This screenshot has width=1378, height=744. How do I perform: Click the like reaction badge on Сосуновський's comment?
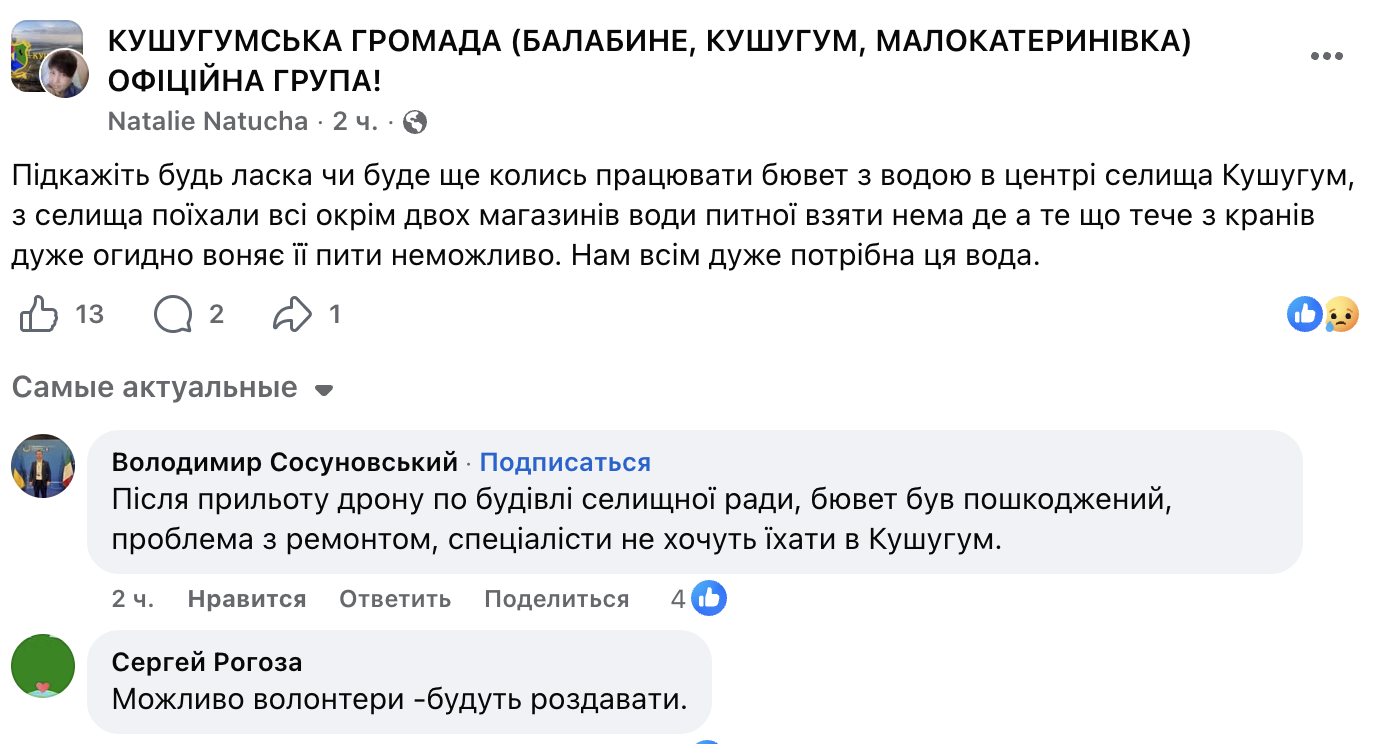pos(709,598)
